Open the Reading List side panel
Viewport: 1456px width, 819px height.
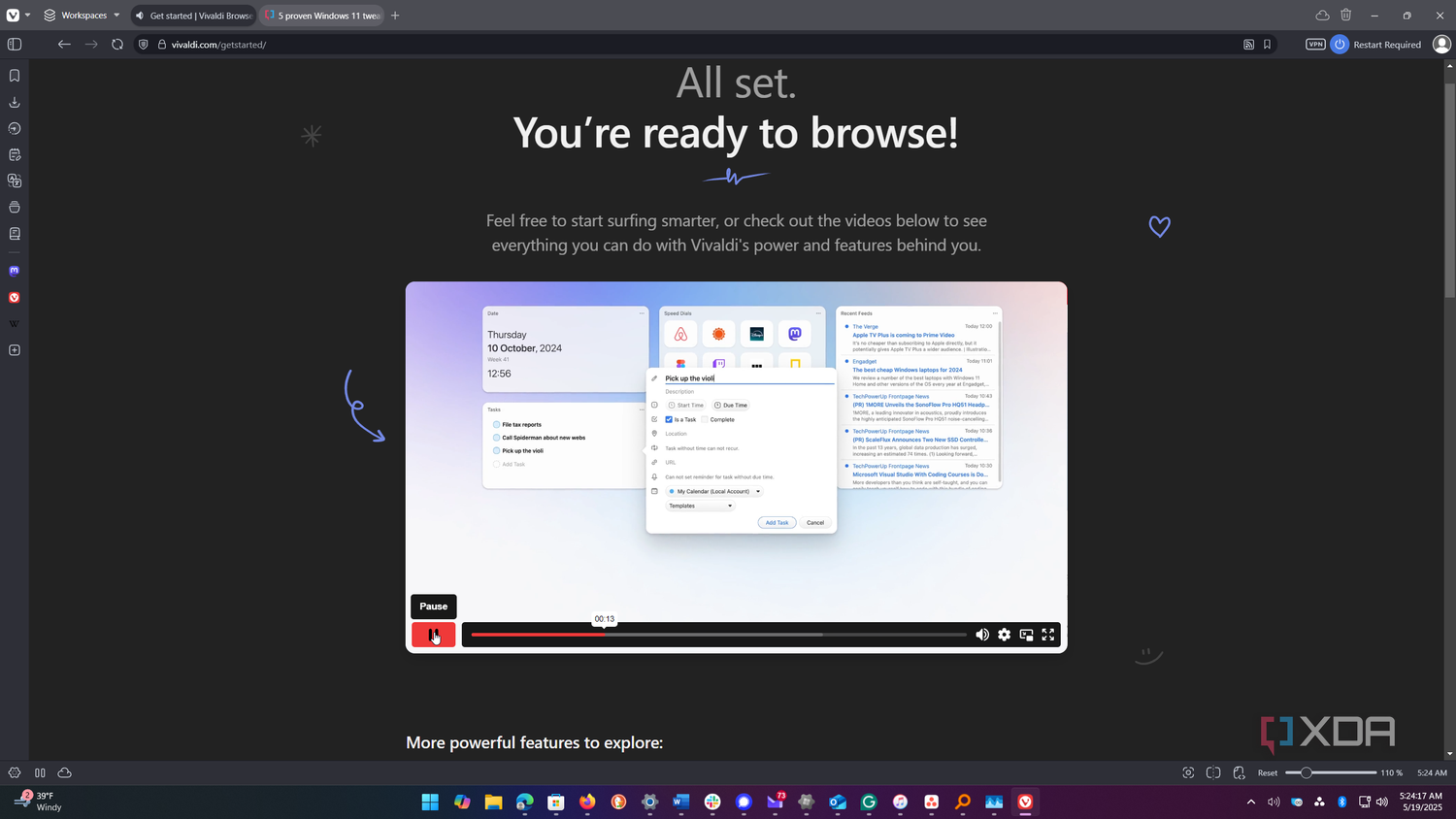pos(15,234)
